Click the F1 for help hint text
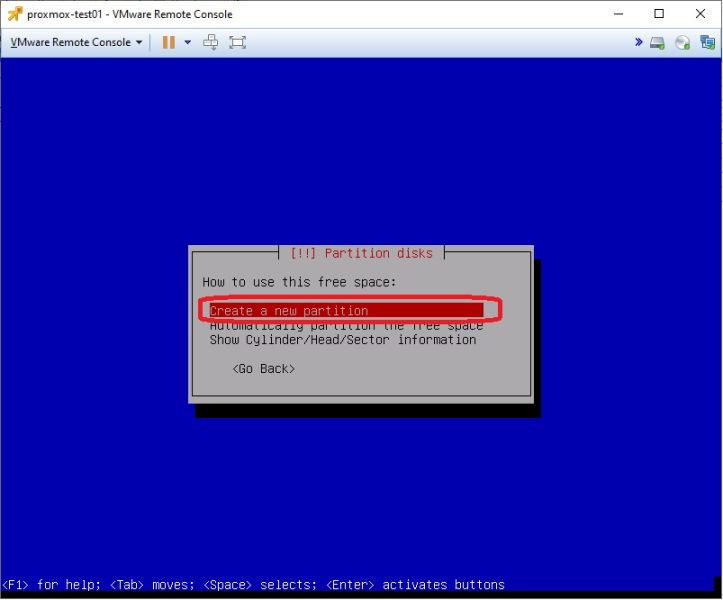Image resolution: width=723 pixels, height=600 pixels. tap(51, 585)
